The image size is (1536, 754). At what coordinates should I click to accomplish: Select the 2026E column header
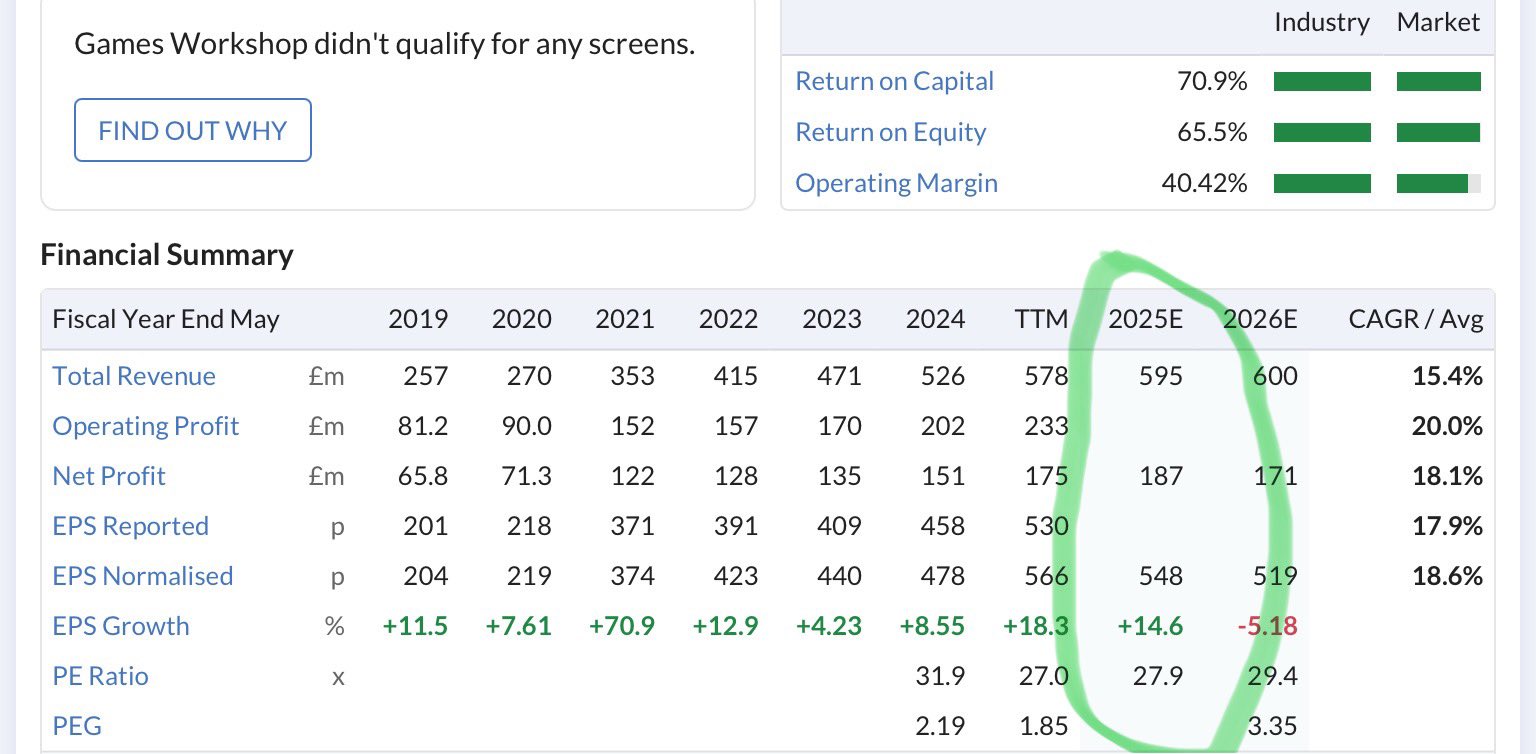(x=1260, y=319)
